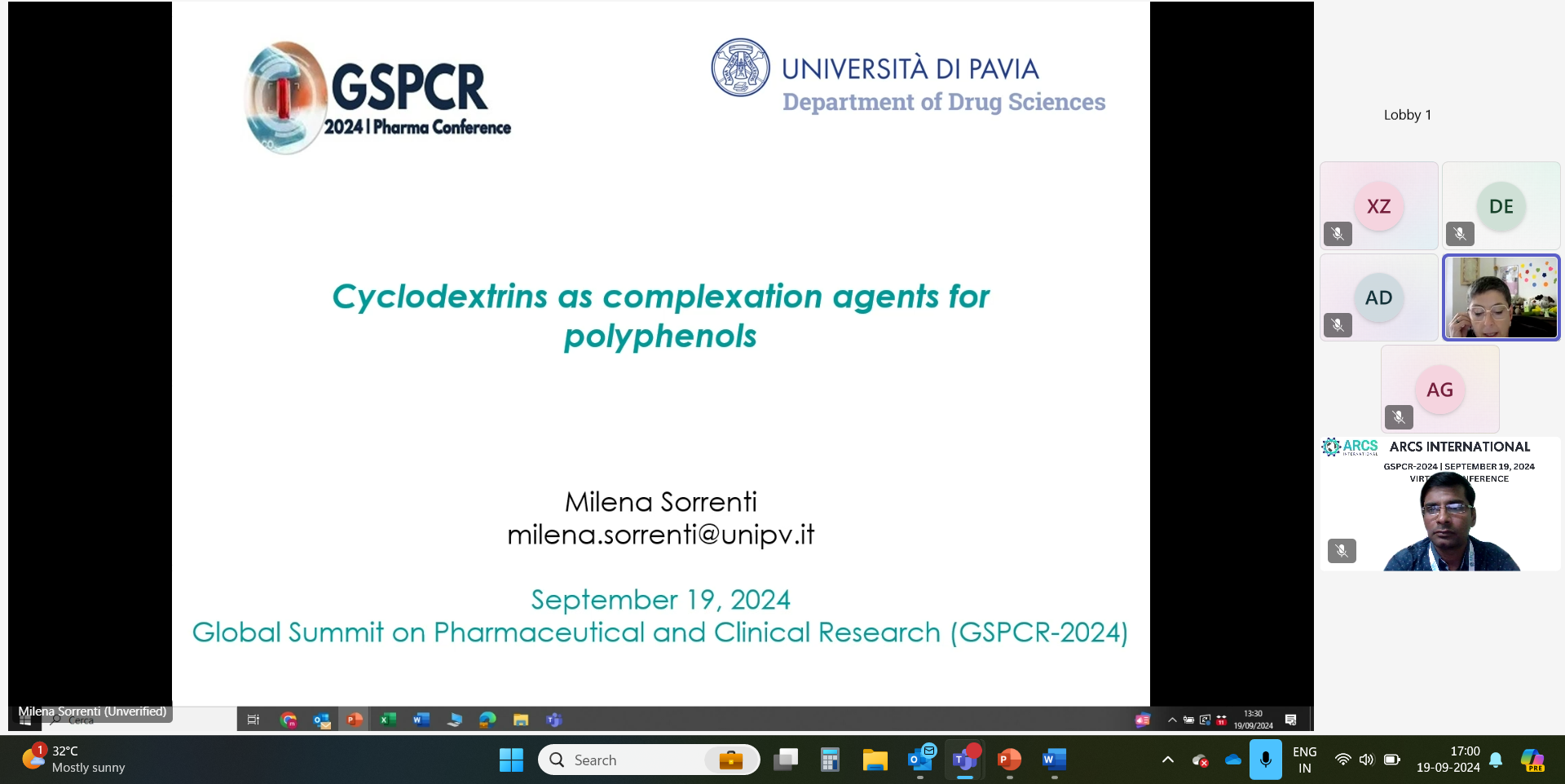
Task: Select the DE participant tile
Action: 1501,205
